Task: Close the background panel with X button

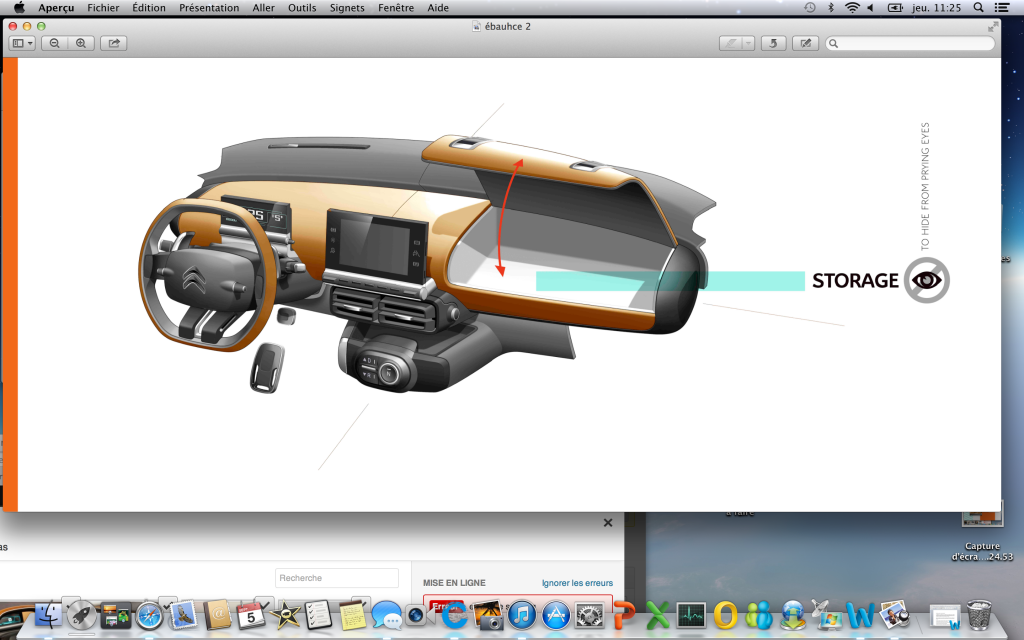Action: pos(607,523)
